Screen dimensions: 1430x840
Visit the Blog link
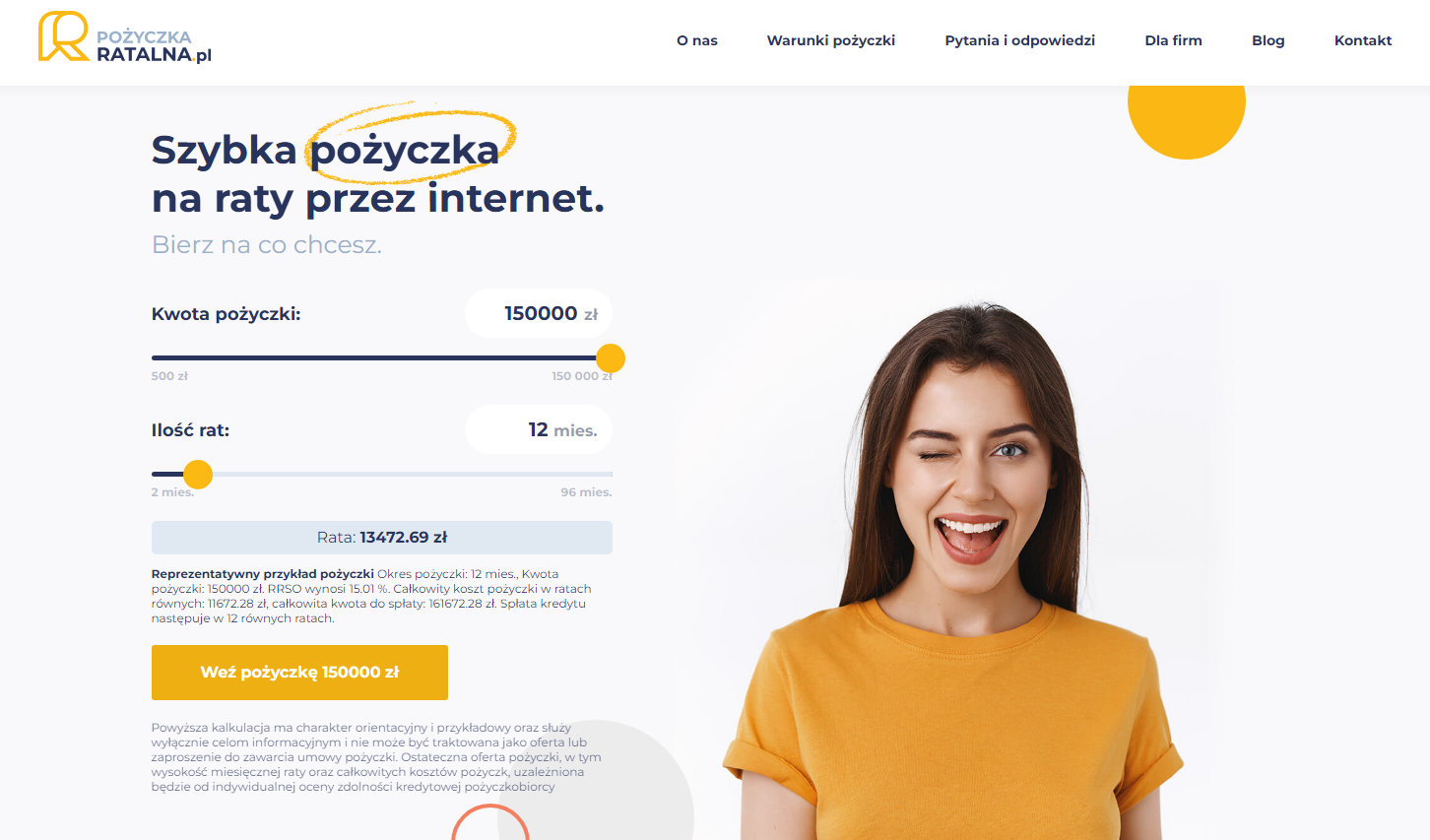tap(1268, 40)
